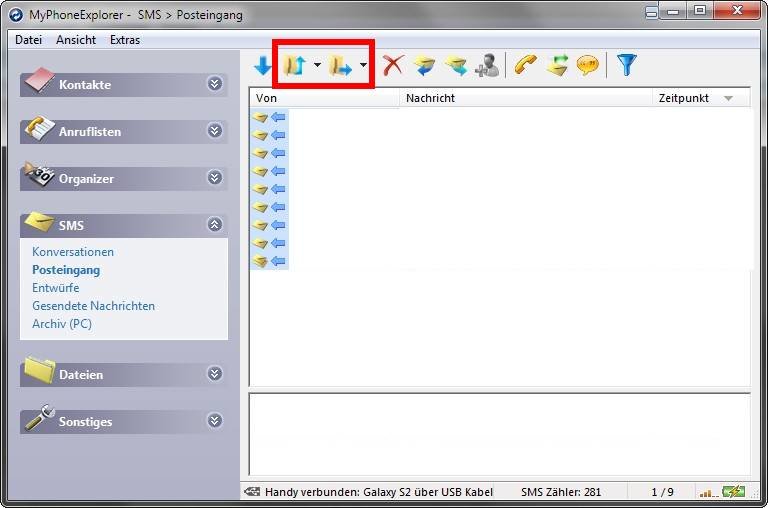Open Konversationen under SMS
This screenshot has width=768, height=508.
click(73, 252)
